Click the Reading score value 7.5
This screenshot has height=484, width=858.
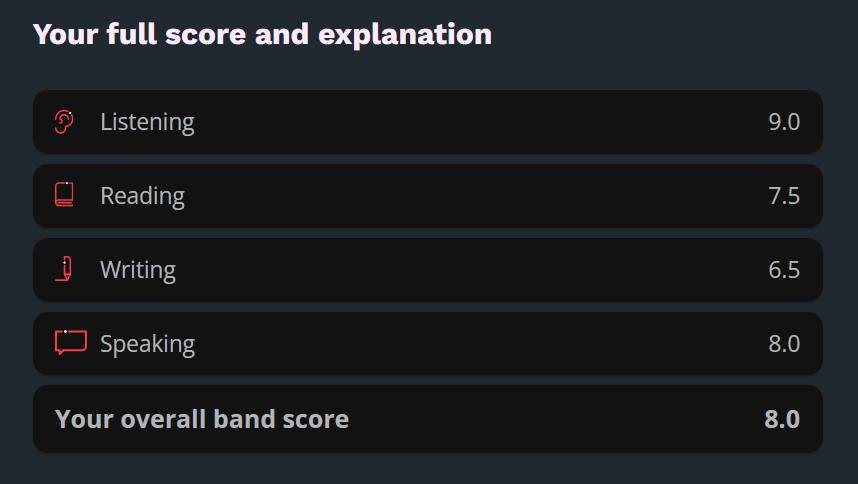(x=784, y=196)
